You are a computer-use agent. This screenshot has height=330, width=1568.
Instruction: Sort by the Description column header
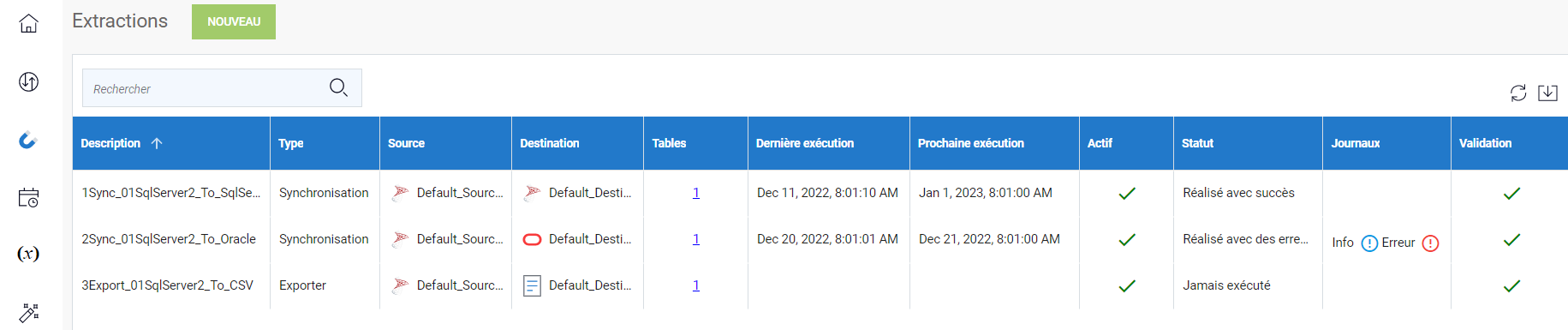point(110,143)
